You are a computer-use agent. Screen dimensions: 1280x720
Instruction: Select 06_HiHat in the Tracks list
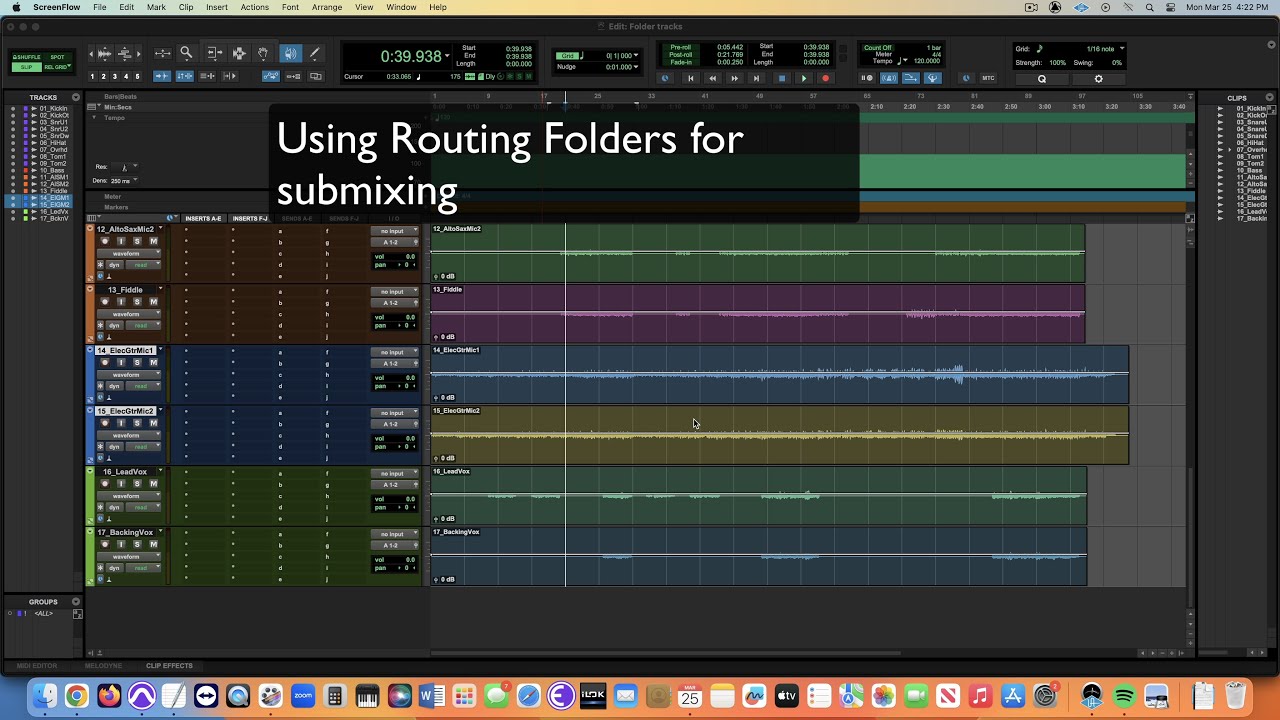(x=53, y=143)
